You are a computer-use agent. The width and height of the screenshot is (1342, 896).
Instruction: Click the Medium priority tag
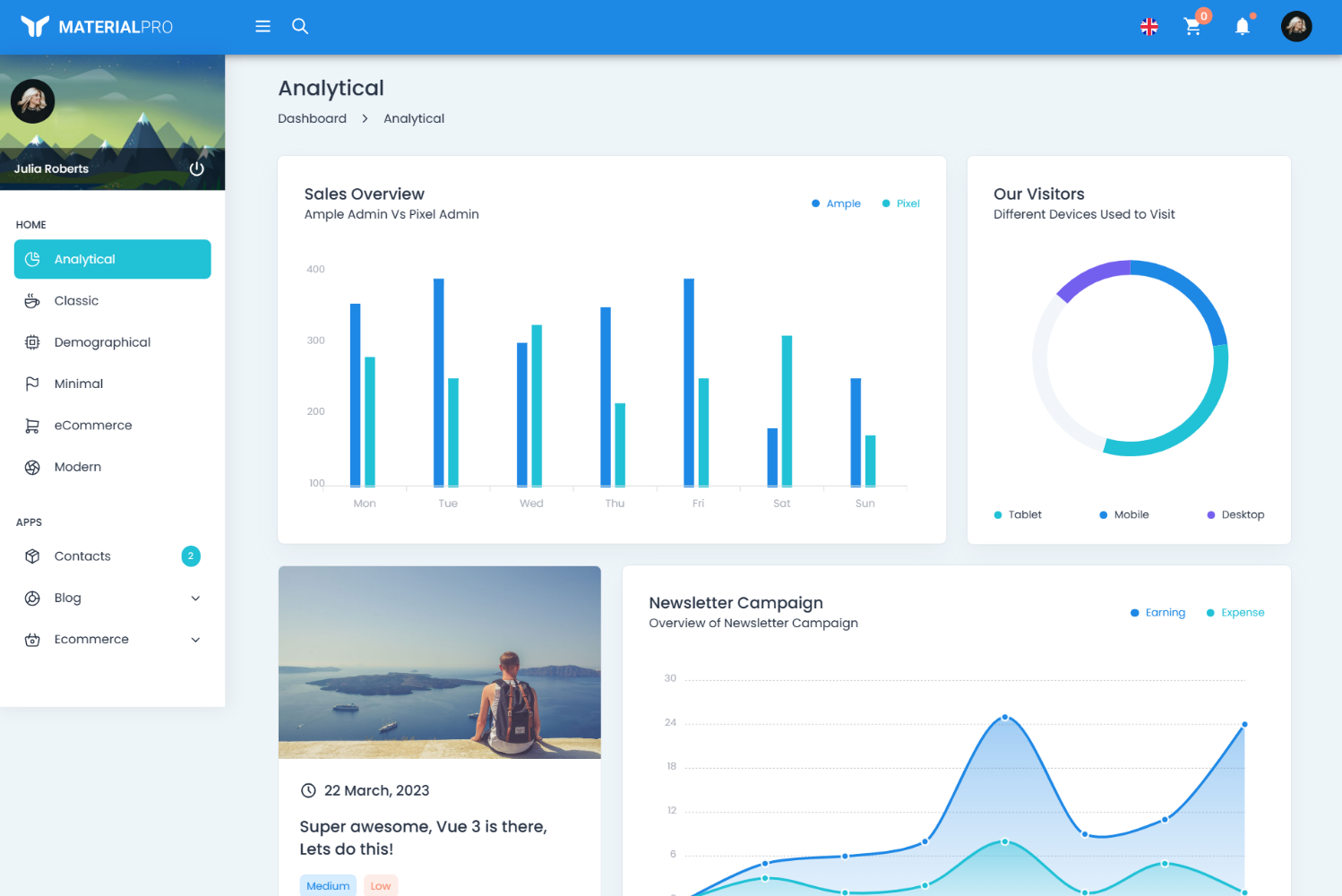point(328,885)
